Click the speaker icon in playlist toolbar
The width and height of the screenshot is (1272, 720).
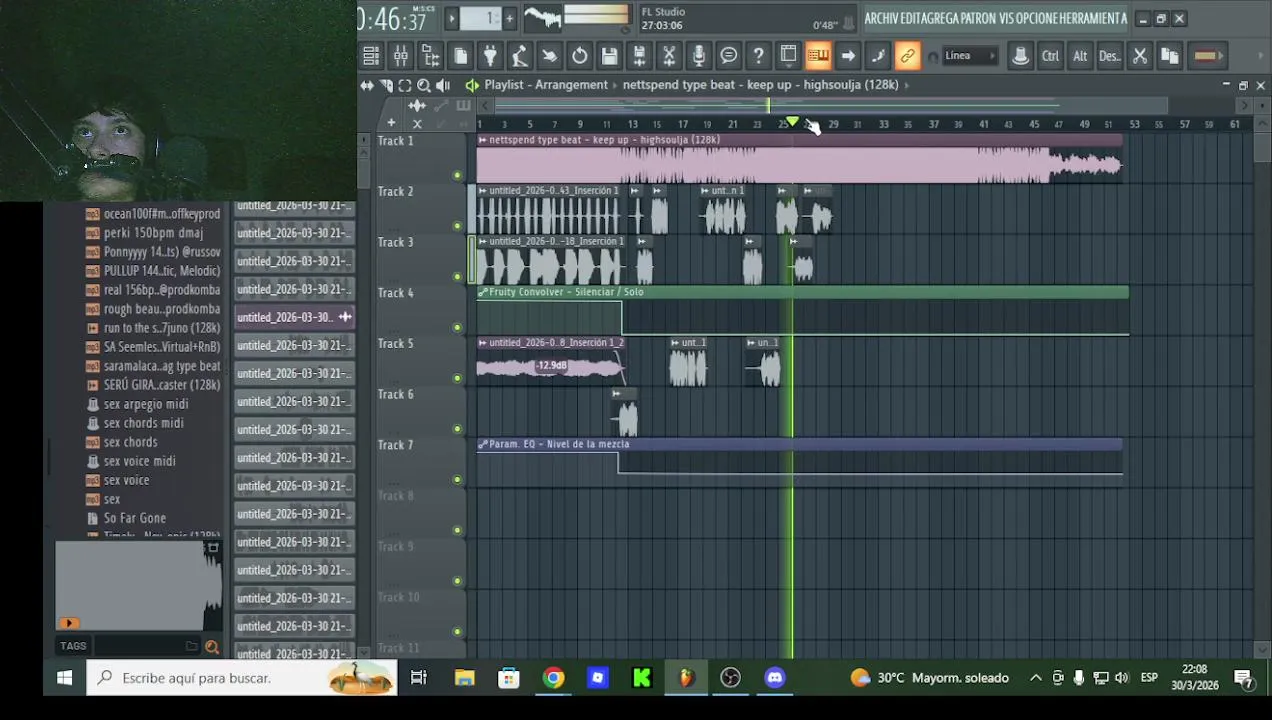tap(443, 85)
